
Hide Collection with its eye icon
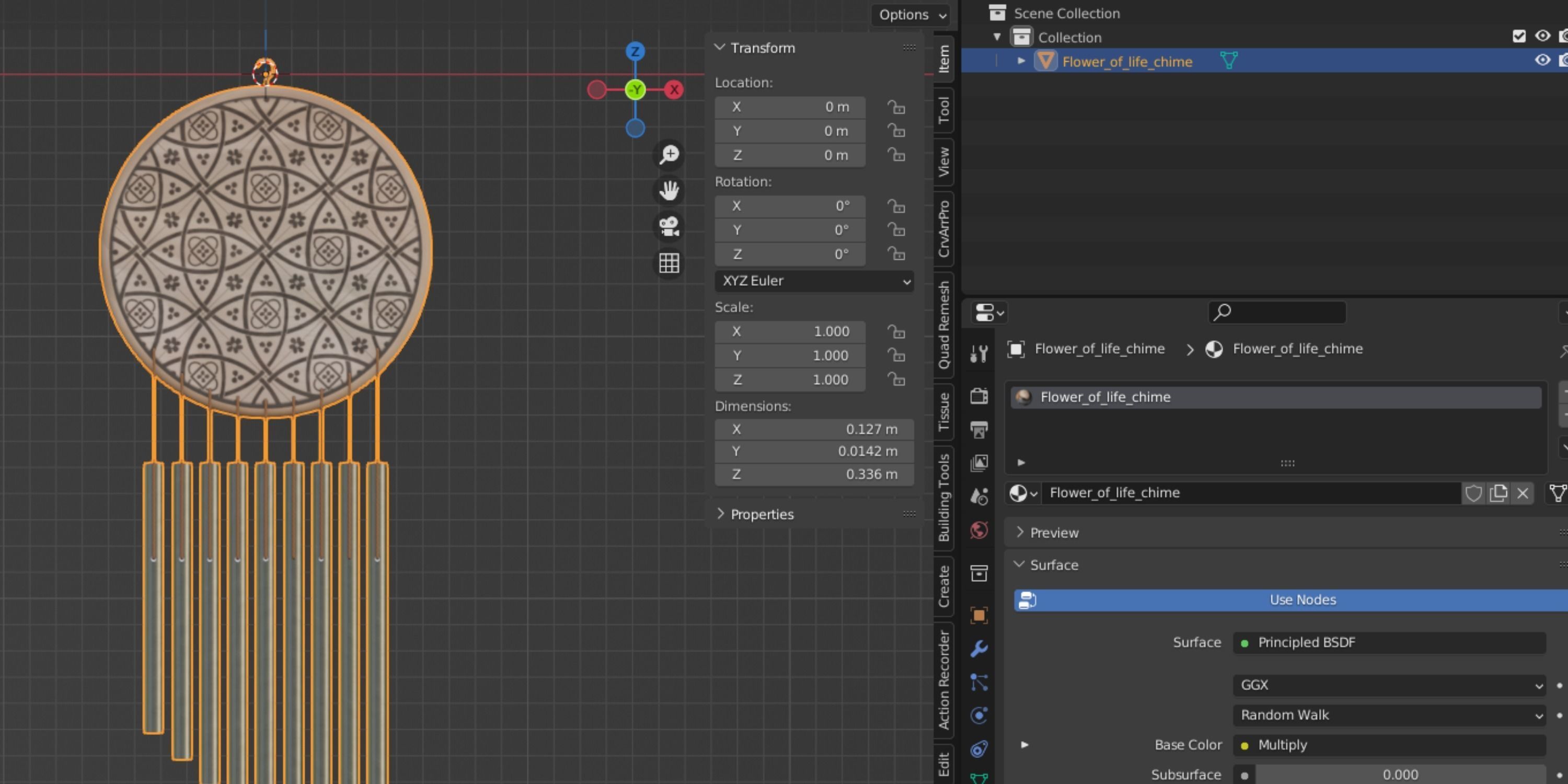[x=1542, y=37]
